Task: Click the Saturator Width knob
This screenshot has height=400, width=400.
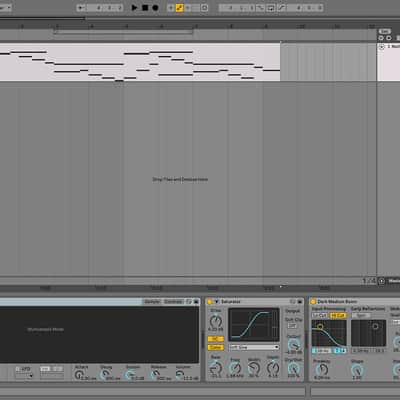Action: click(x=254, y=368)
